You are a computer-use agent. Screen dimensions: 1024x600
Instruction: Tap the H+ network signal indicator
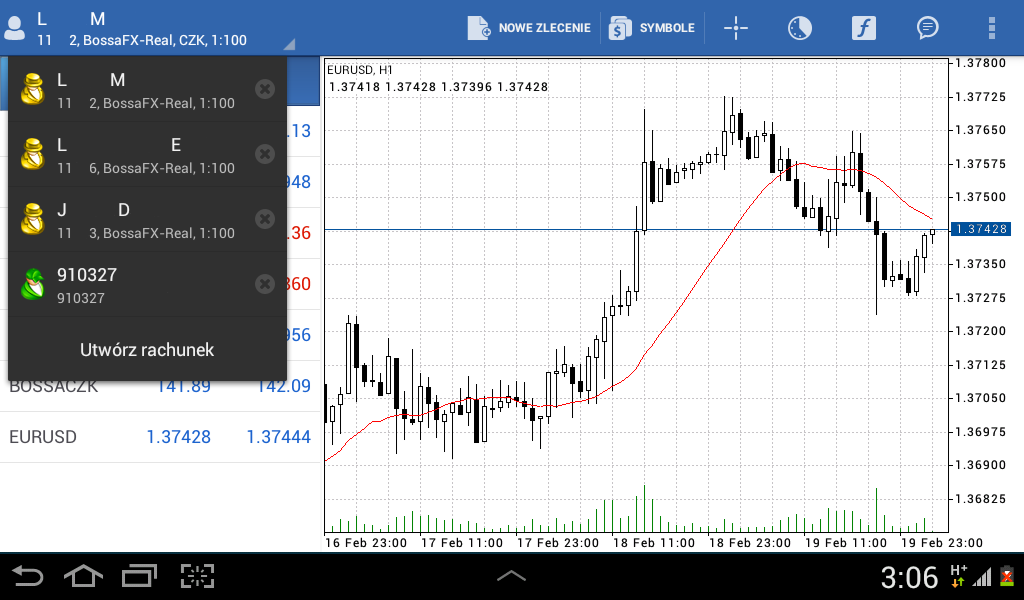point(958,576)
